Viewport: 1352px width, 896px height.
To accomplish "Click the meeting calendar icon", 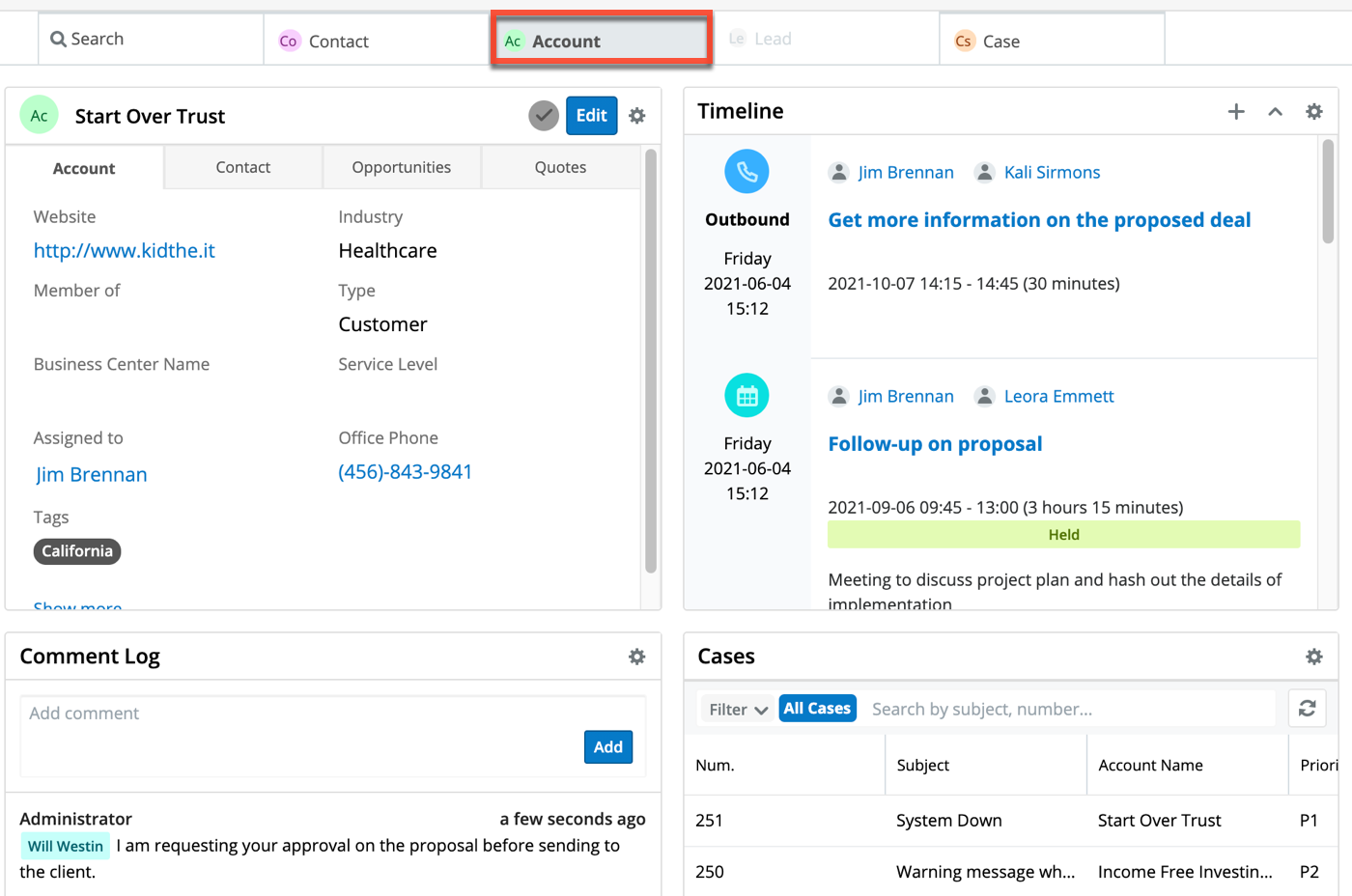I will [746, 396].
